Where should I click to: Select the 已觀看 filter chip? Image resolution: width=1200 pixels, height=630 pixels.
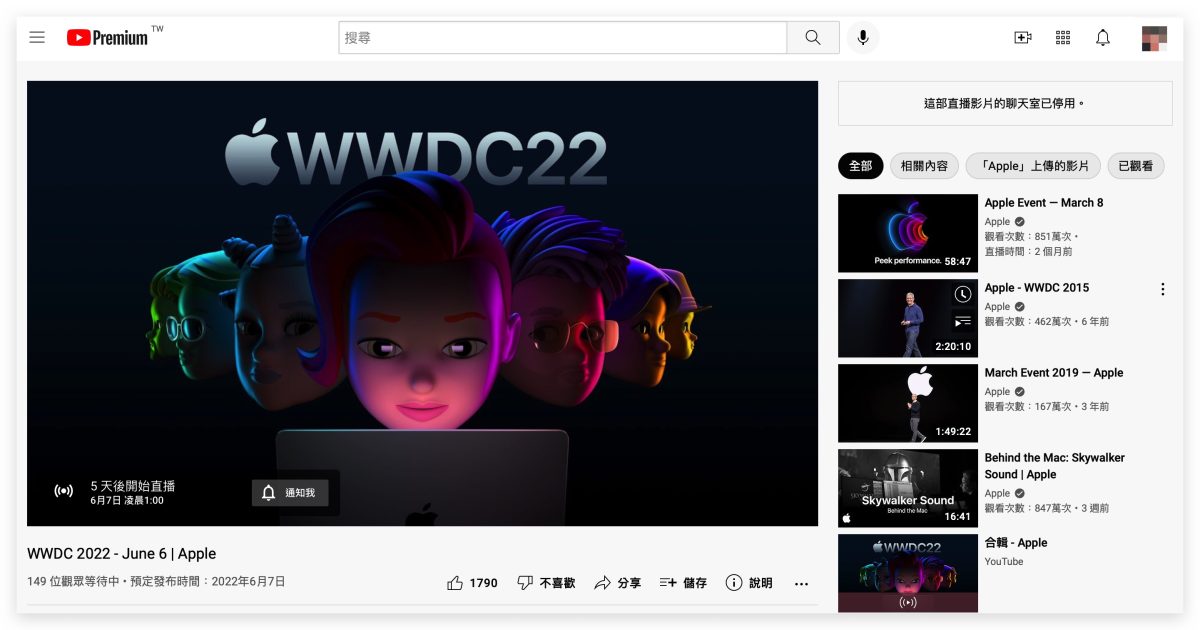[1136, 166]
